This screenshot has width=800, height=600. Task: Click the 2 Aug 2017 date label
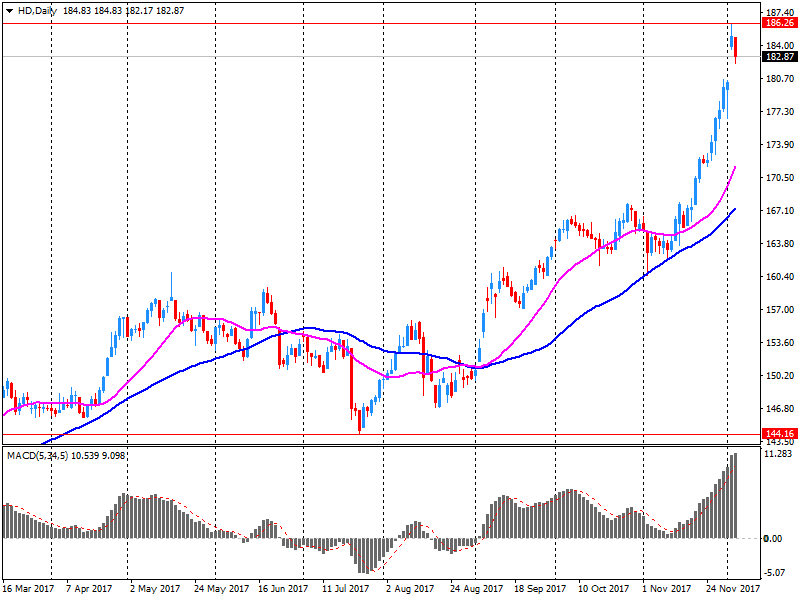[409, 589]
